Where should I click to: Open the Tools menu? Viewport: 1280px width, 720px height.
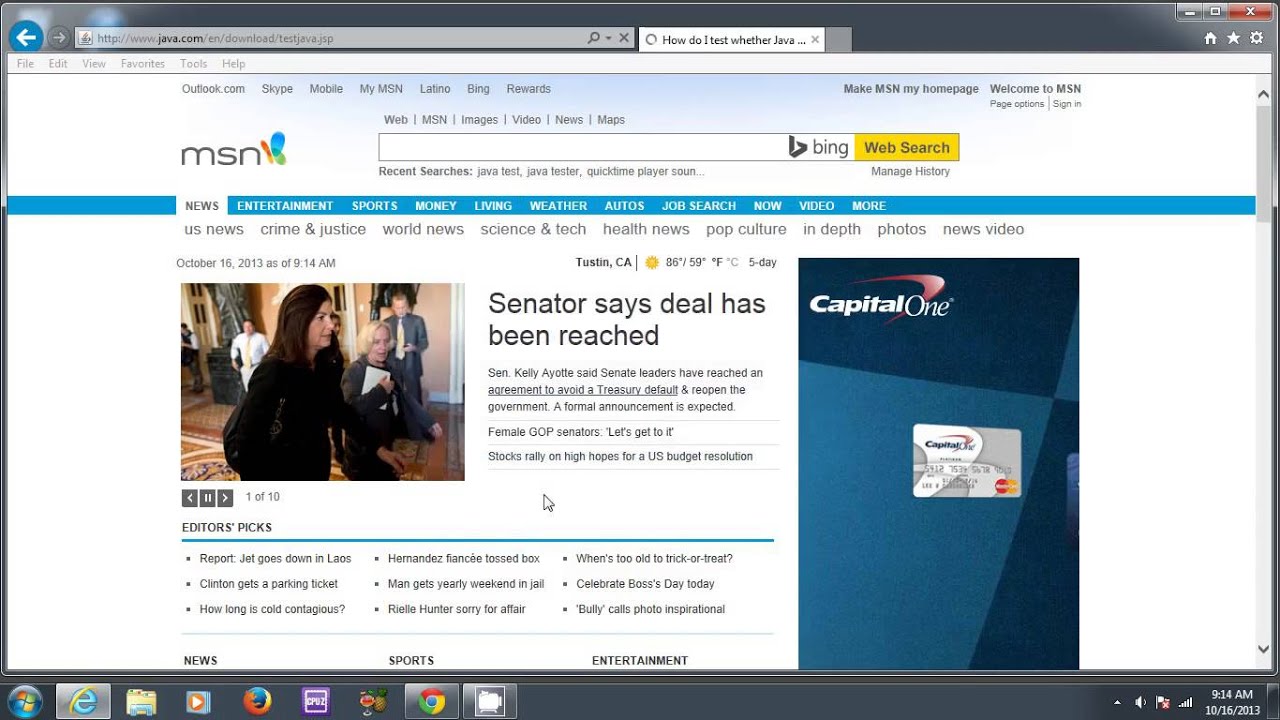[x=194, y=64]
